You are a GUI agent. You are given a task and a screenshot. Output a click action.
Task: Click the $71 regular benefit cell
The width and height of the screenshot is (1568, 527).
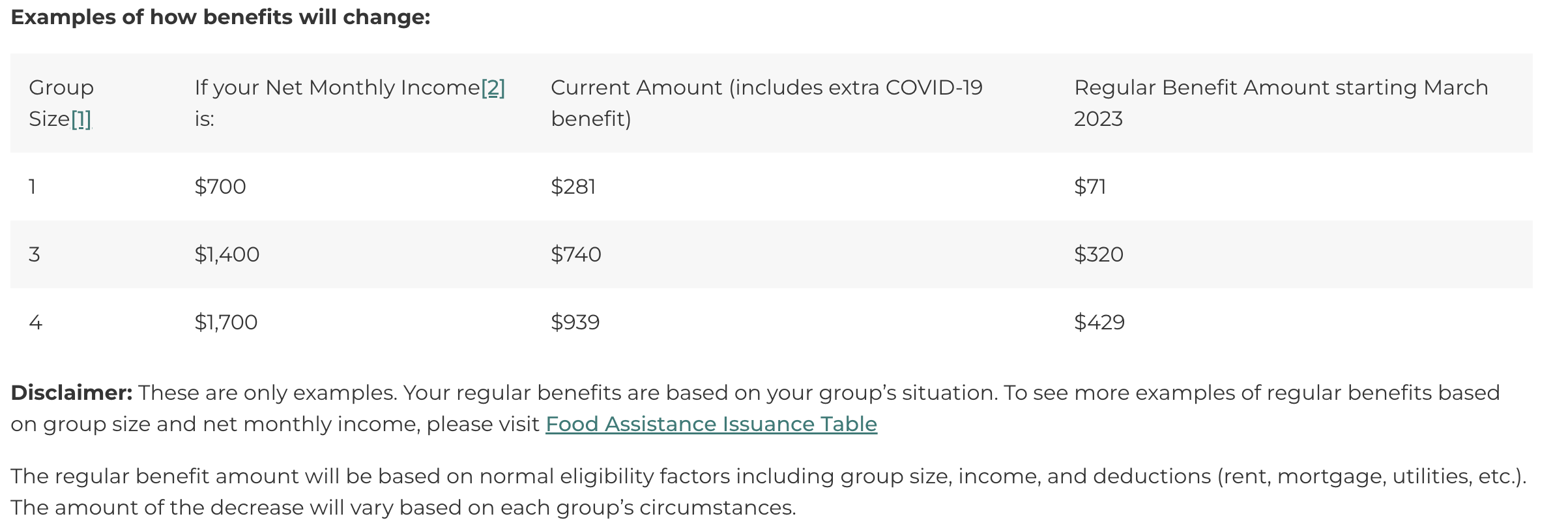click(x=1090, y=187)
